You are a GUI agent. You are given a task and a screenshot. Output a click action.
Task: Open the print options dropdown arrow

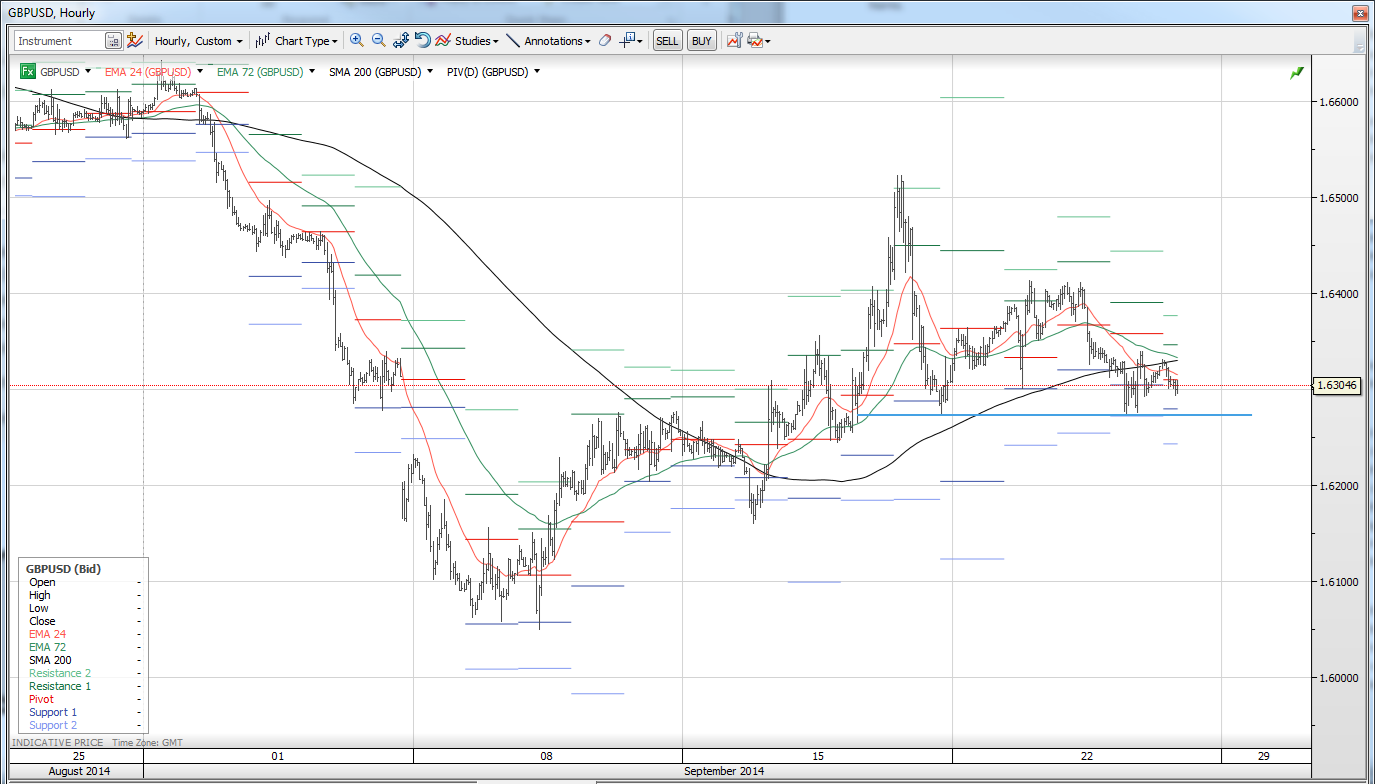coord(767,41)
